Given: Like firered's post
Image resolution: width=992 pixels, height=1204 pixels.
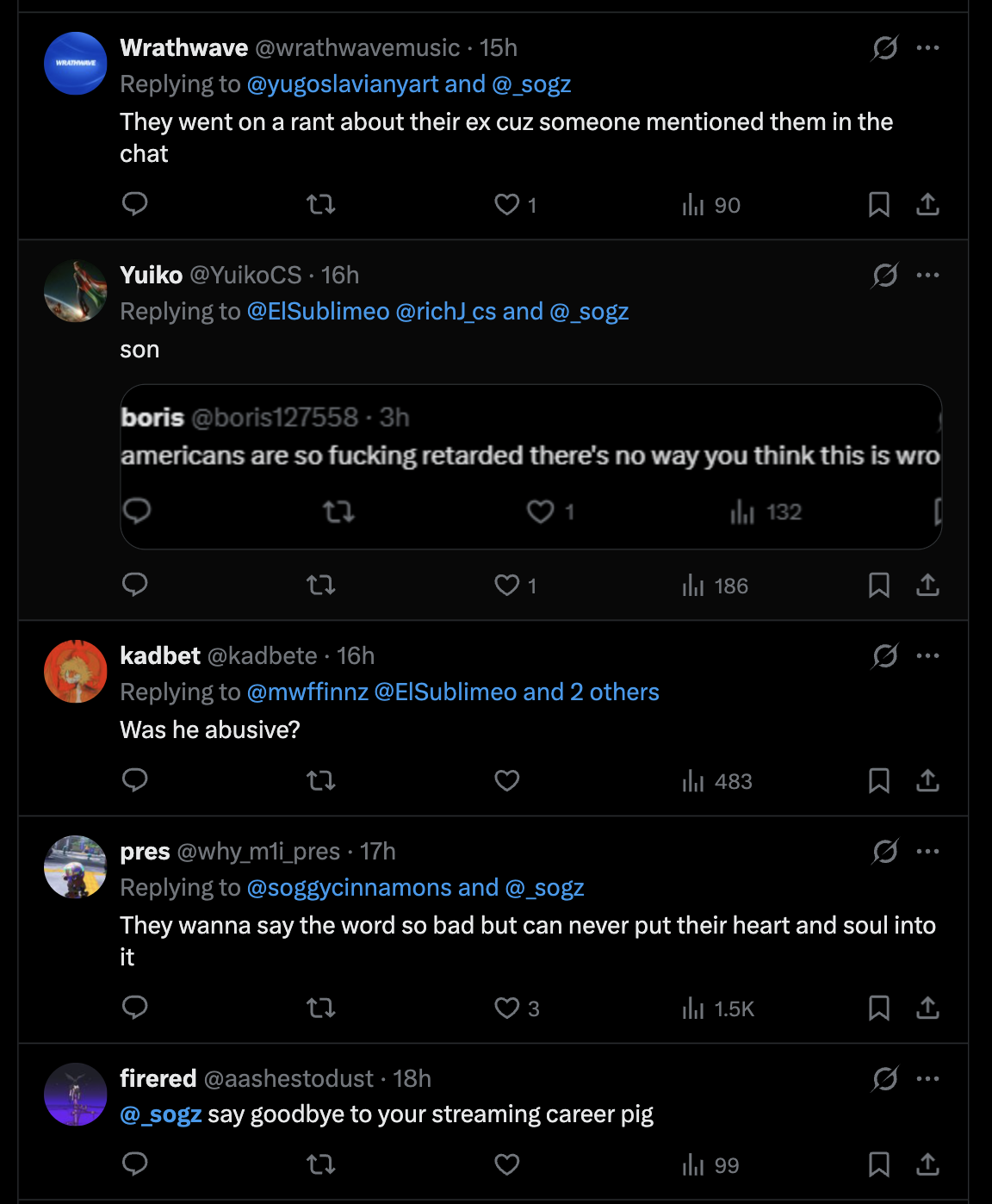Looking at the screenshot, I should (507, 1164).
